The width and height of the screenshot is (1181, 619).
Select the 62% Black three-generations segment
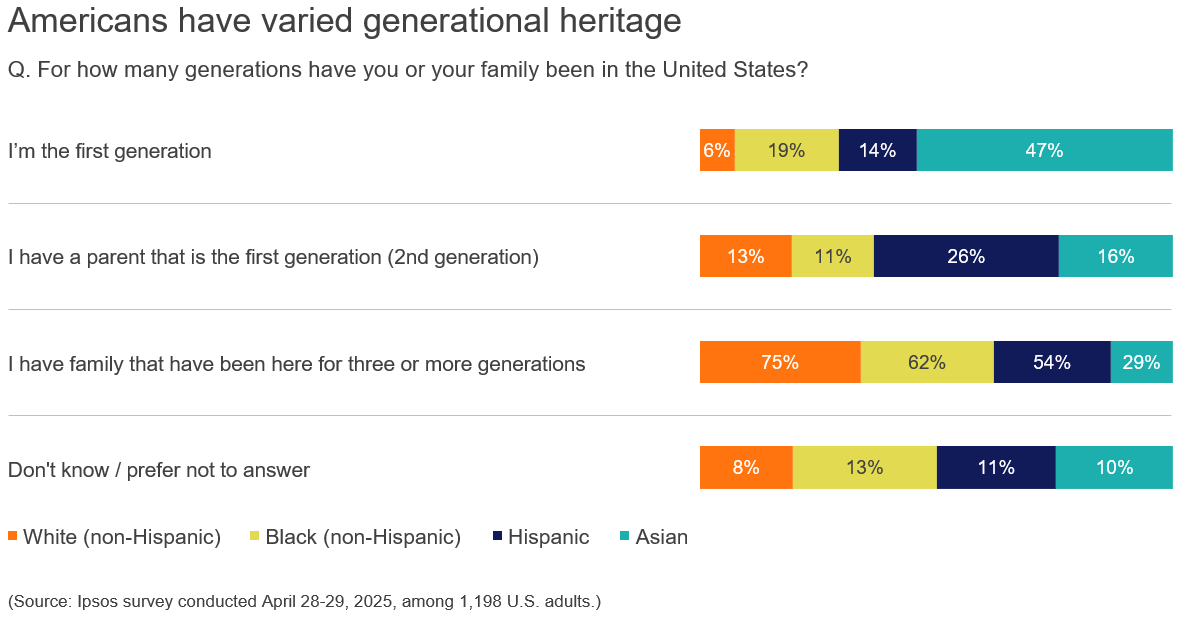point(927,362)
